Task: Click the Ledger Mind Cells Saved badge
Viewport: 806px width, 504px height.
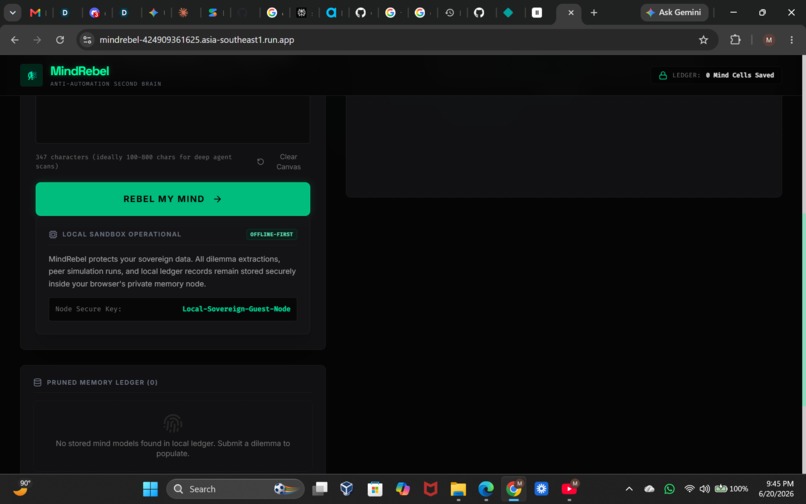Action: click(716, 76)
